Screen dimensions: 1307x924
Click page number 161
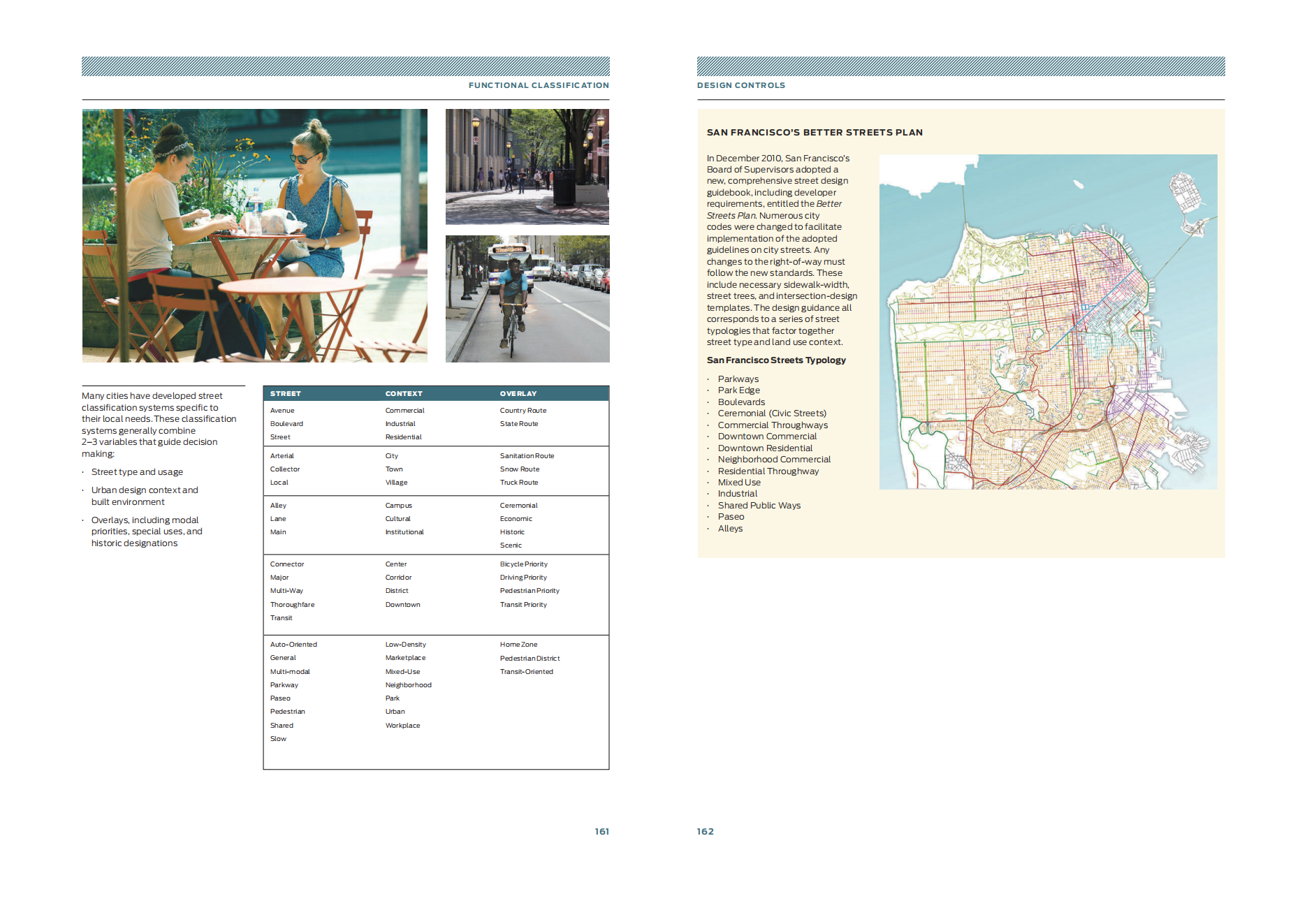(x=601, y=831)
